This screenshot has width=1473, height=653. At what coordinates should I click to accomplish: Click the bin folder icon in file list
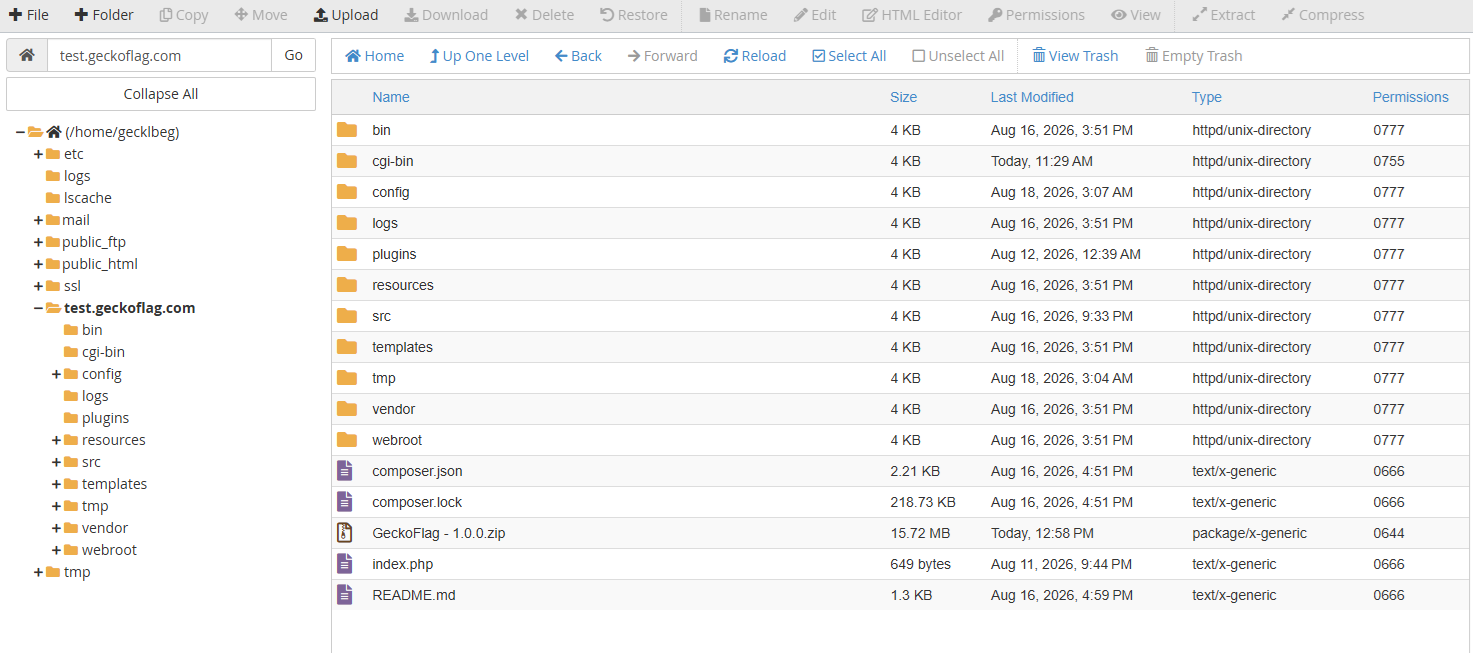tap(347, 130)
